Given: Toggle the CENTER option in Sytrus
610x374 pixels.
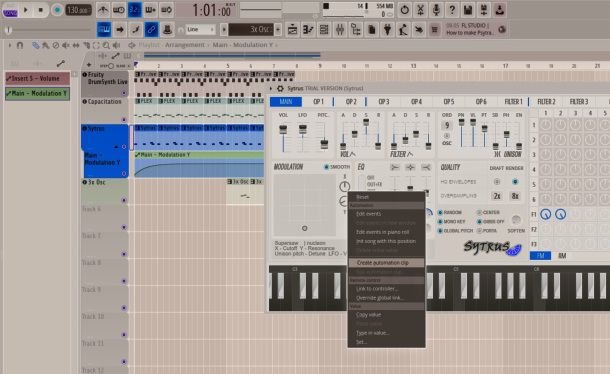Looking at the screenshot, I should [488, 212].
